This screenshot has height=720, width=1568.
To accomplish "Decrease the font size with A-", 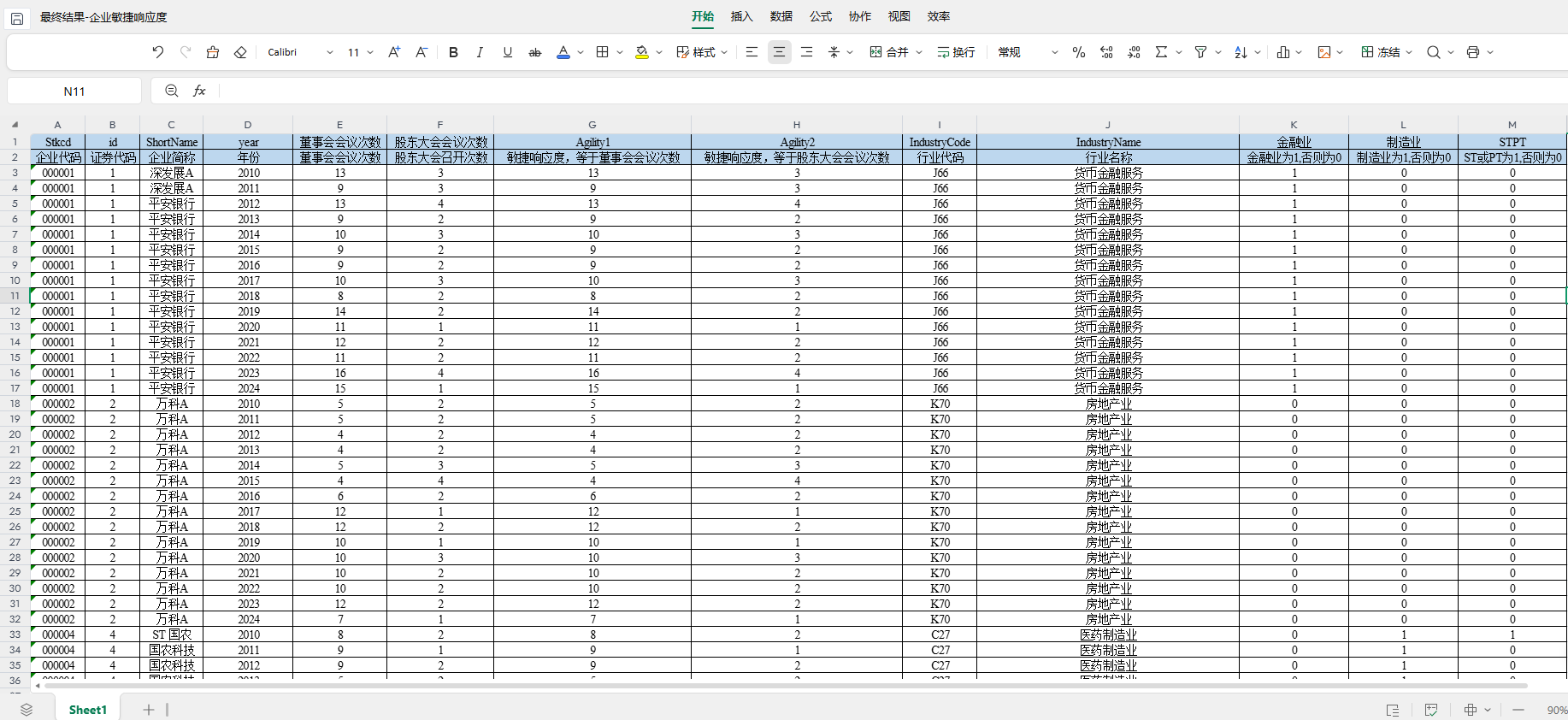I will click(x=421, y=52).
